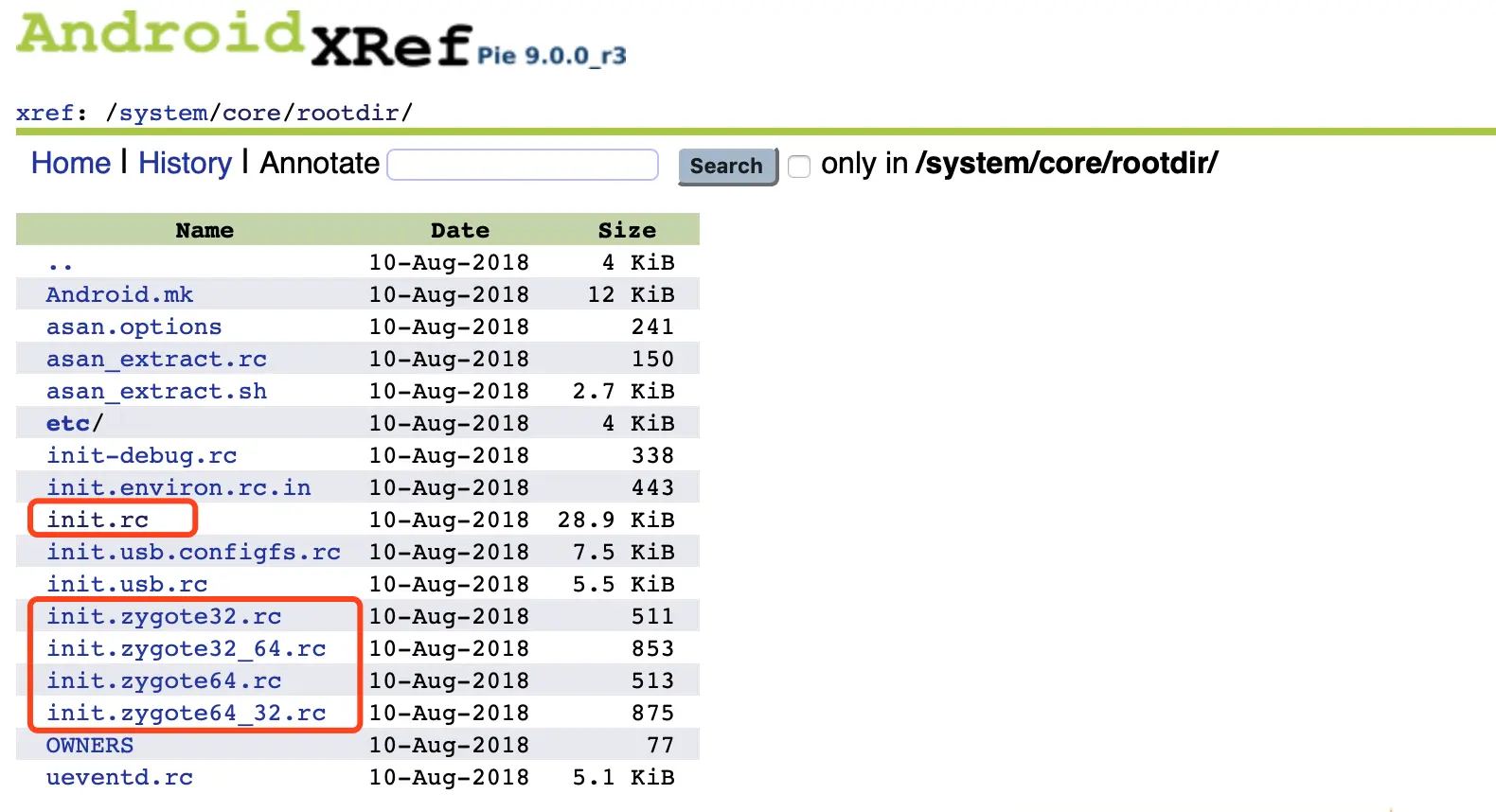Click the Size column header
Image resolution: width=1496 pixels, height=812 pixels.
tap(627, 230)
